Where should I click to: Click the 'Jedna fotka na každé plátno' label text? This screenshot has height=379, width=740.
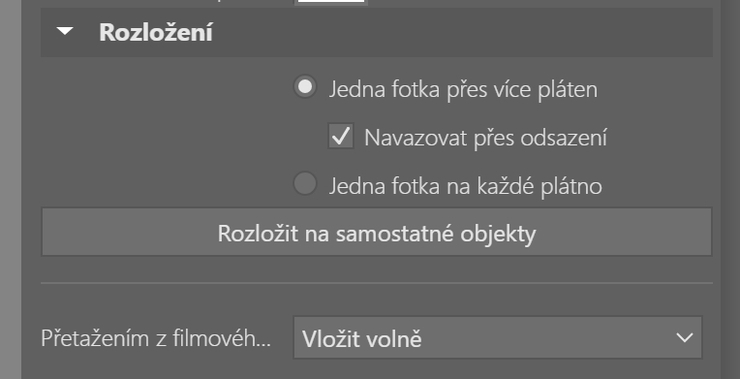465,185
